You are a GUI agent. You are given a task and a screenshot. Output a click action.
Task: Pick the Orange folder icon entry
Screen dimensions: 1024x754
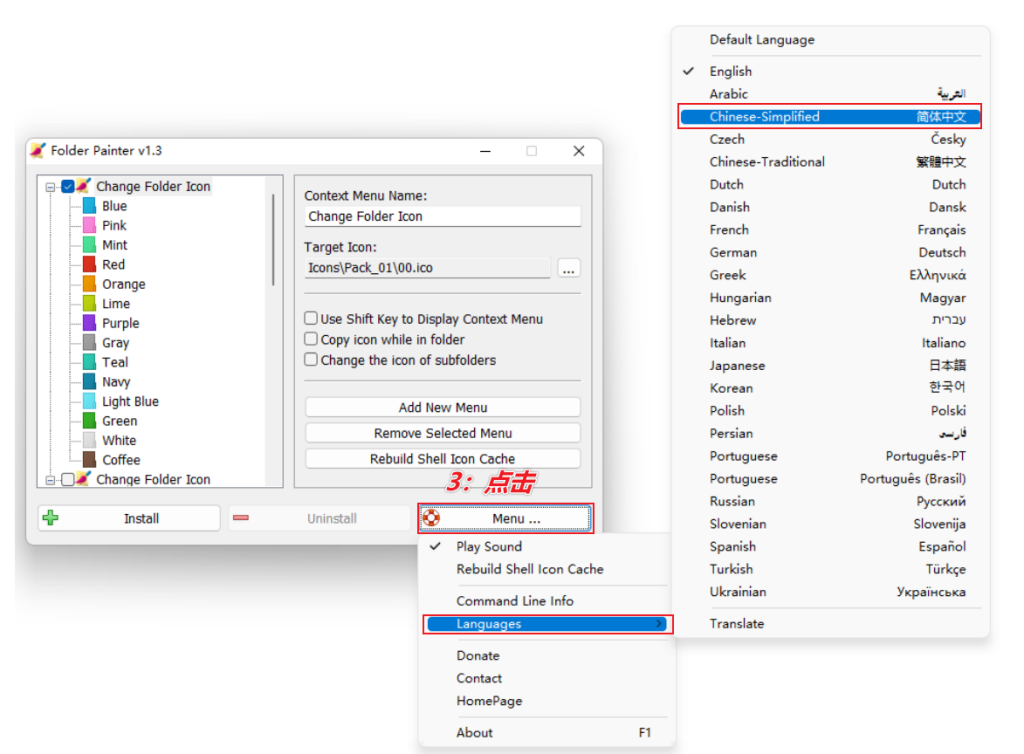89,284
